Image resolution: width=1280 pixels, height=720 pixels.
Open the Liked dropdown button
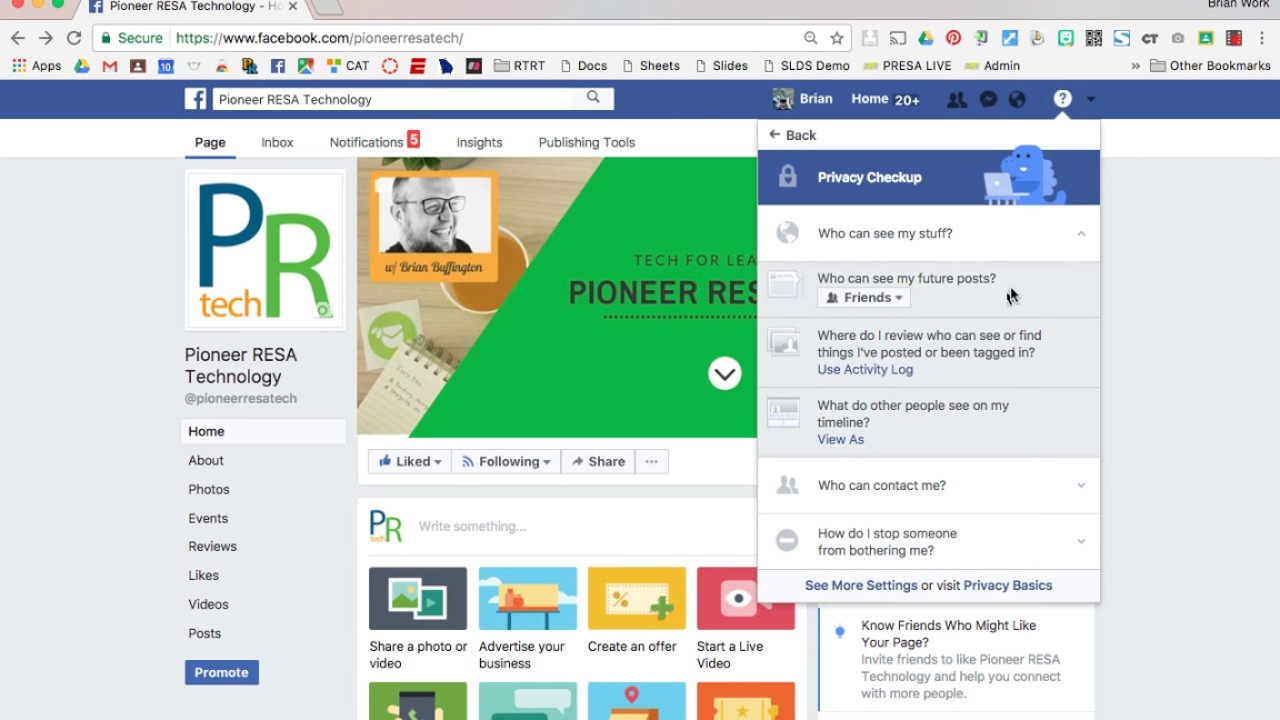[x=410, y=461]
